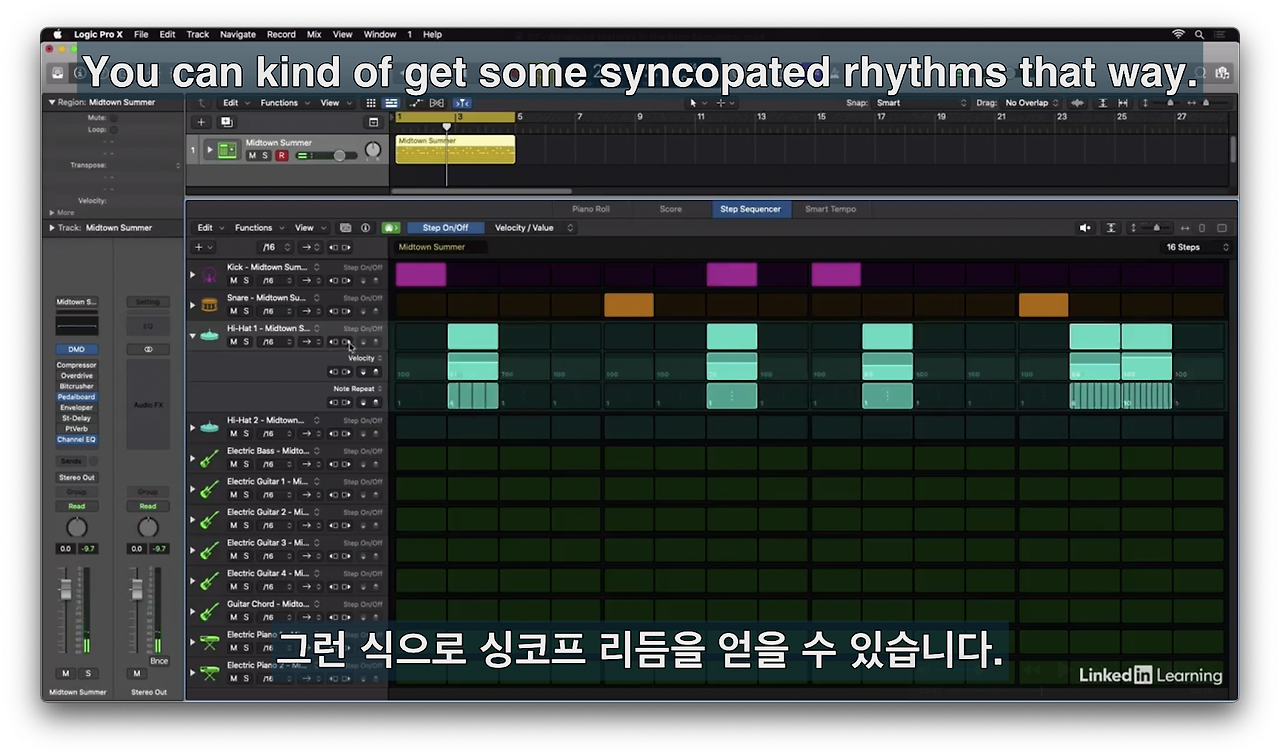Open the Drag No Overlap dropdown
The width and height of the screenshot is (1280, 756).
click(x=1032, y=103)
